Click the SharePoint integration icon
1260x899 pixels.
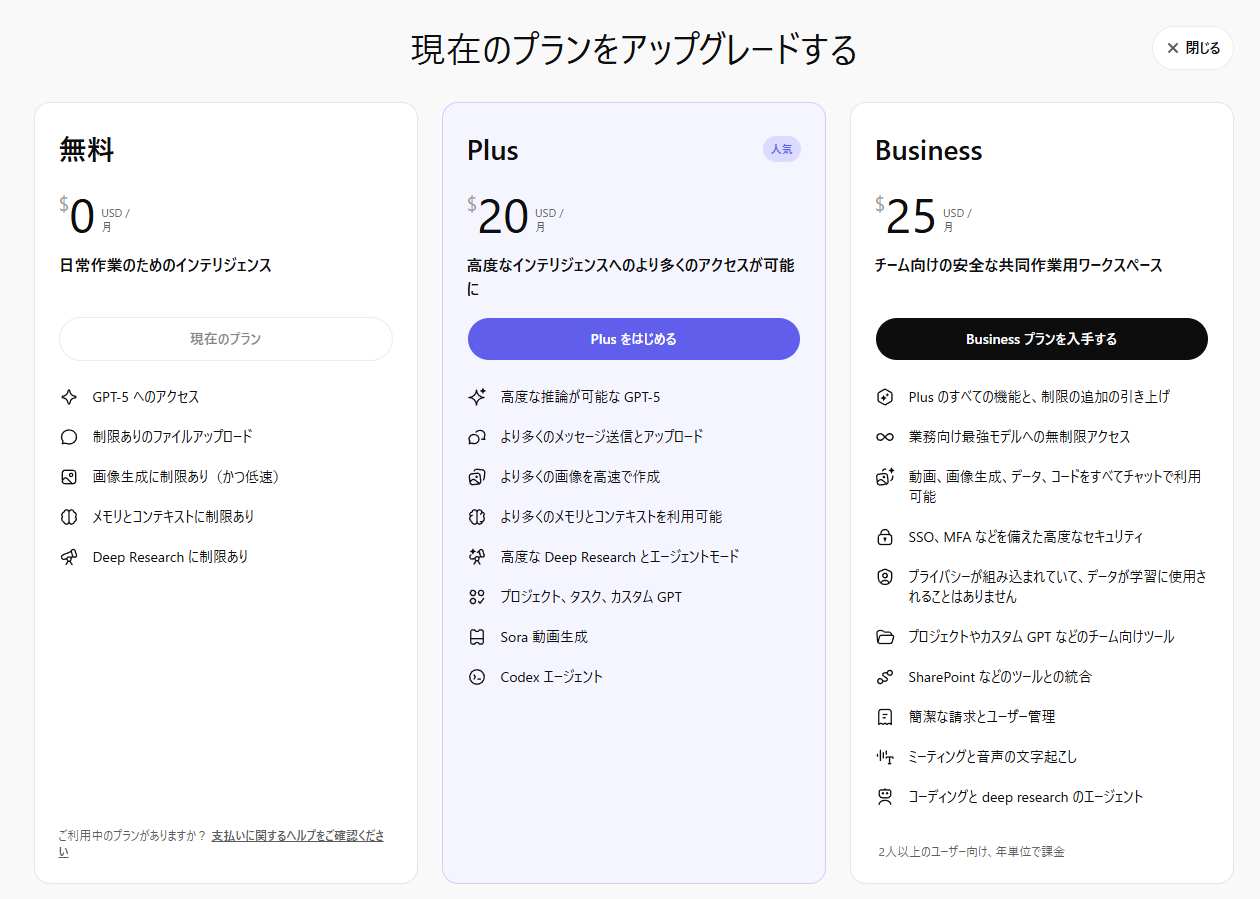(x=885, y=677)
